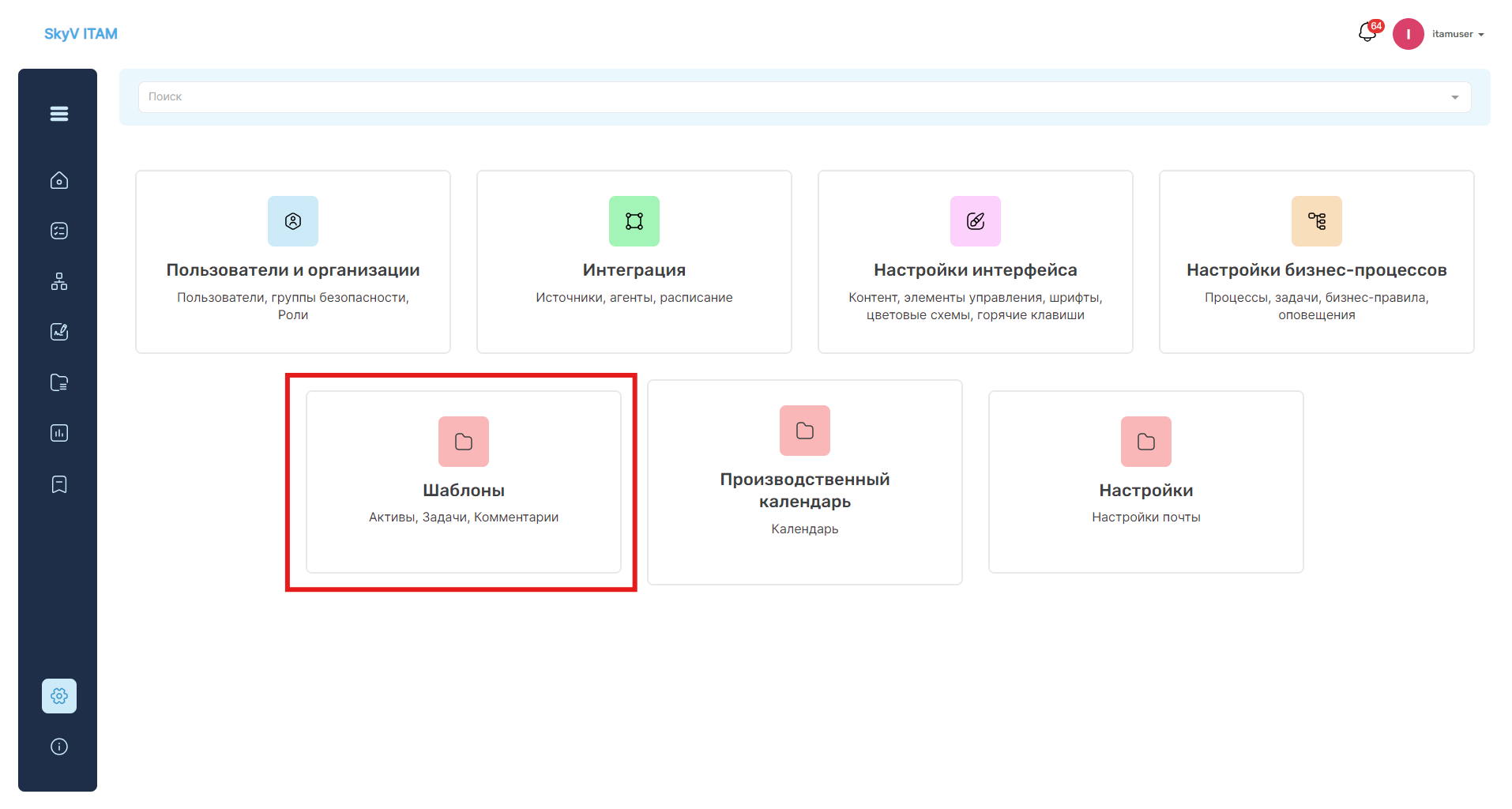Click text 'Источники, агенты, расписание'
Viewport: 1512px width, 809px height.
point(634,298)
